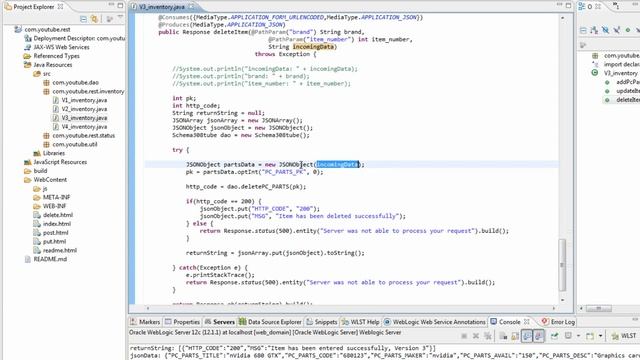Viewport: 640px width, 360px height.
Task: Open Project Explorer view menu triangle
Action: 120,18
